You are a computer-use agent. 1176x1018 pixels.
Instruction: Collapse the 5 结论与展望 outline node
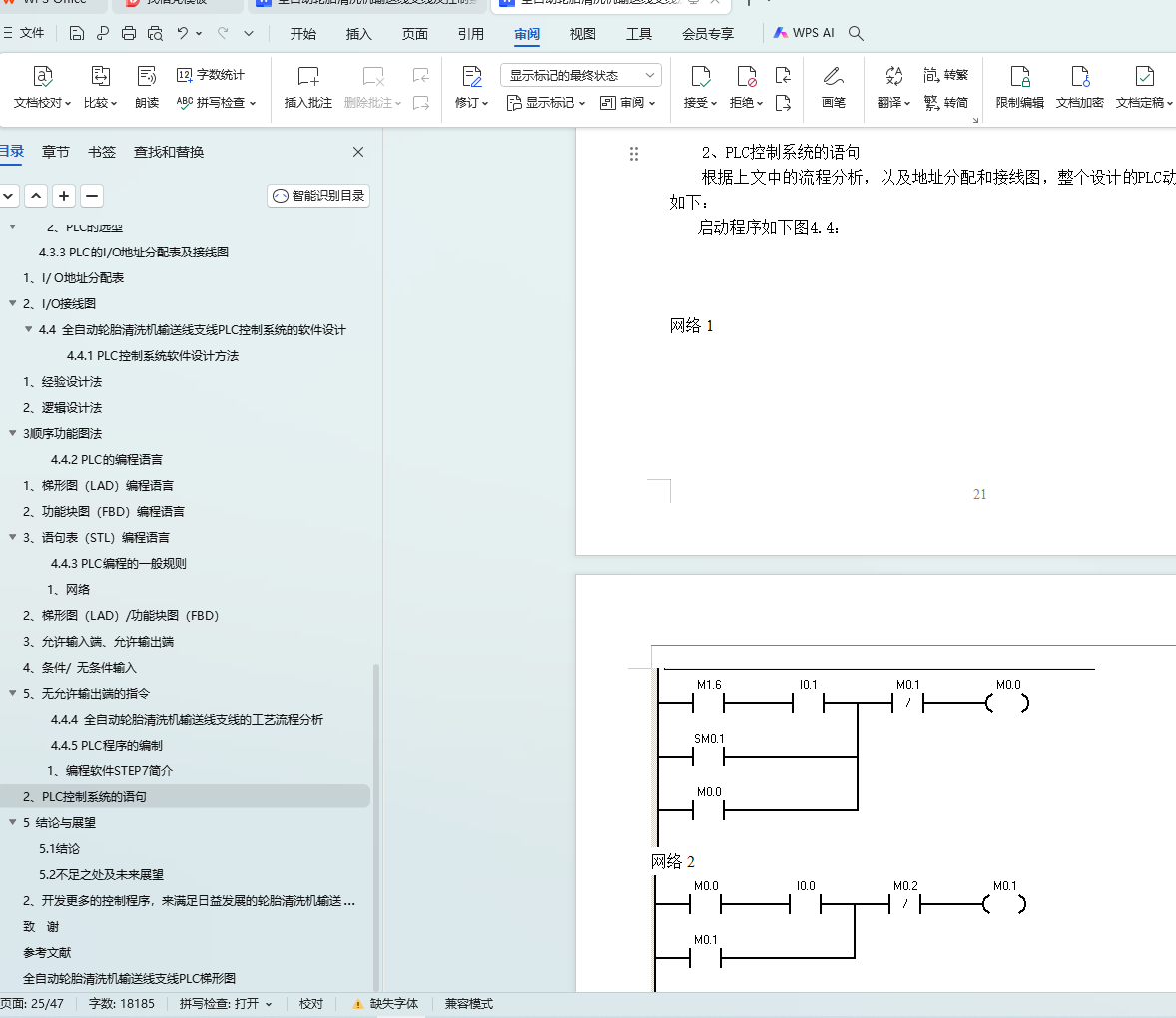click(x=13, y=822)
